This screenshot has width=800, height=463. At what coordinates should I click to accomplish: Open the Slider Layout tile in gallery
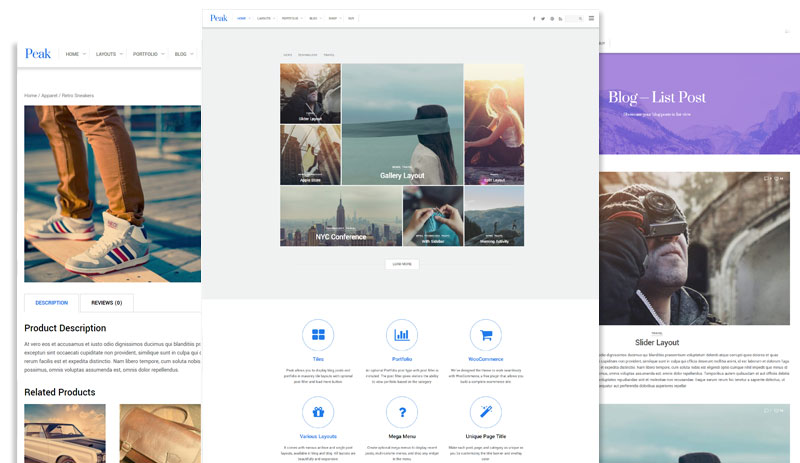[x=310, y=93]
